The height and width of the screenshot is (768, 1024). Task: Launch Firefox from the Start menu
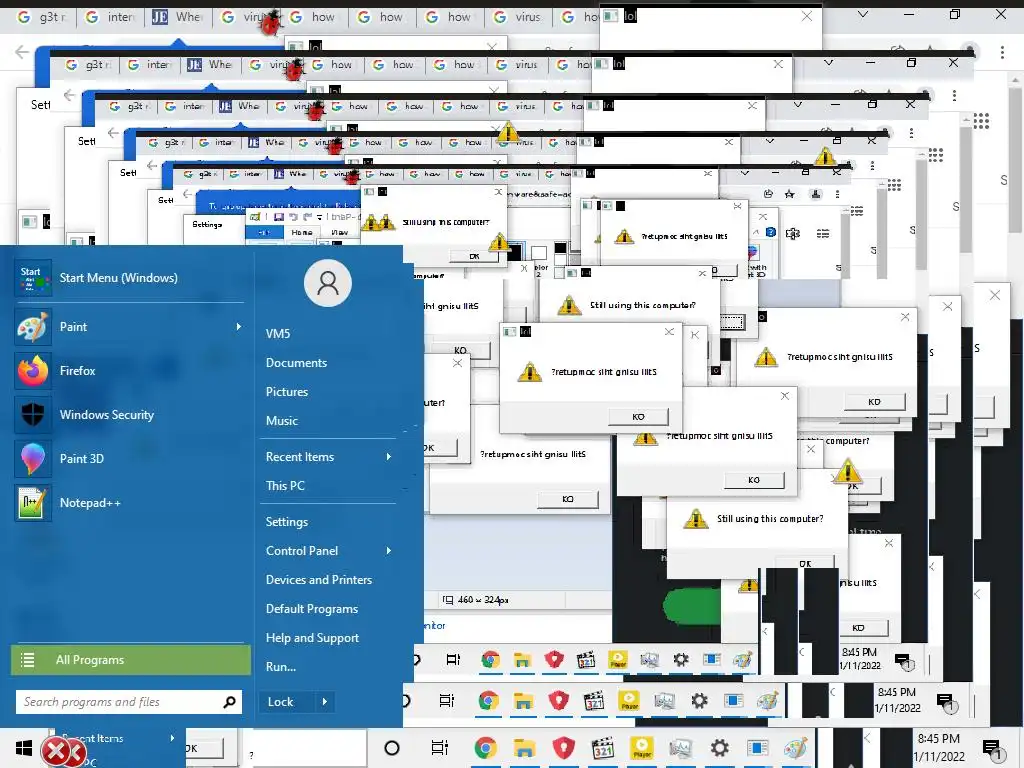(129, 371)
